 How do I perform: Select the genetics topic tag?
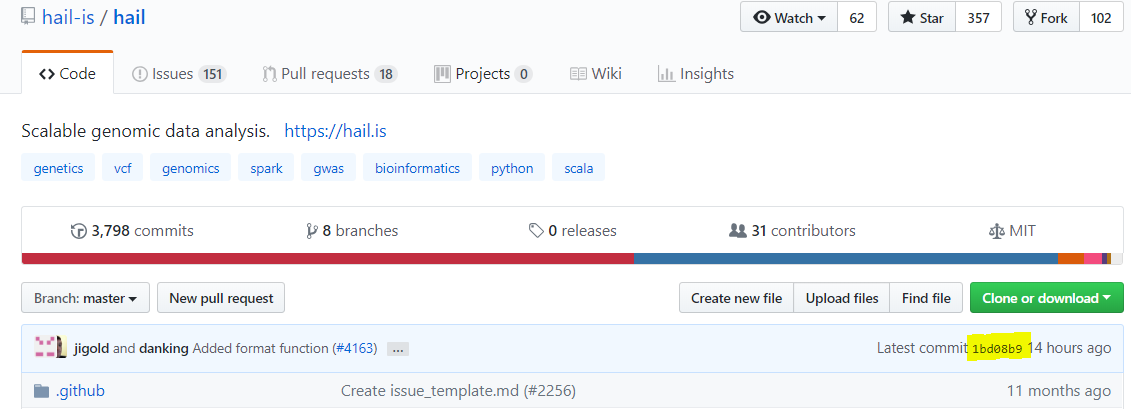click(58, 168)
